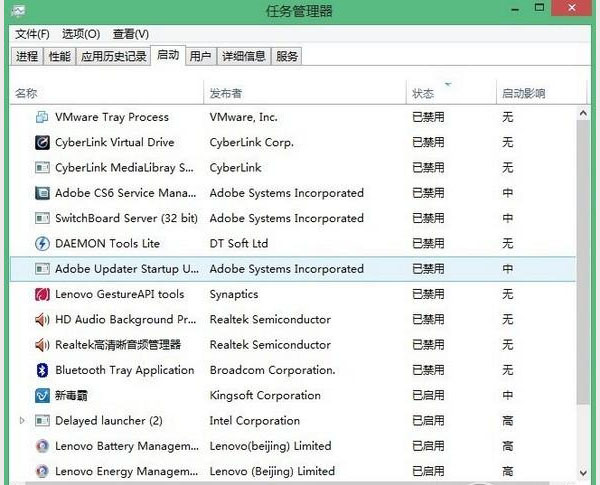Switch to the 进程 tab
This screenshot has height=485, width=600.
(27, 56)
